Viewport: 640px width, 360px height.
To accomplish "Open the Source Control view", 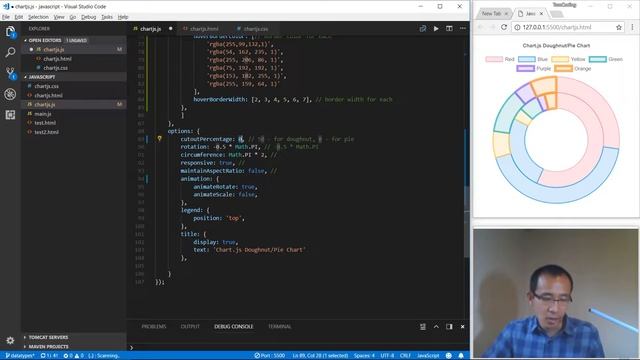I will coord(10,73).
